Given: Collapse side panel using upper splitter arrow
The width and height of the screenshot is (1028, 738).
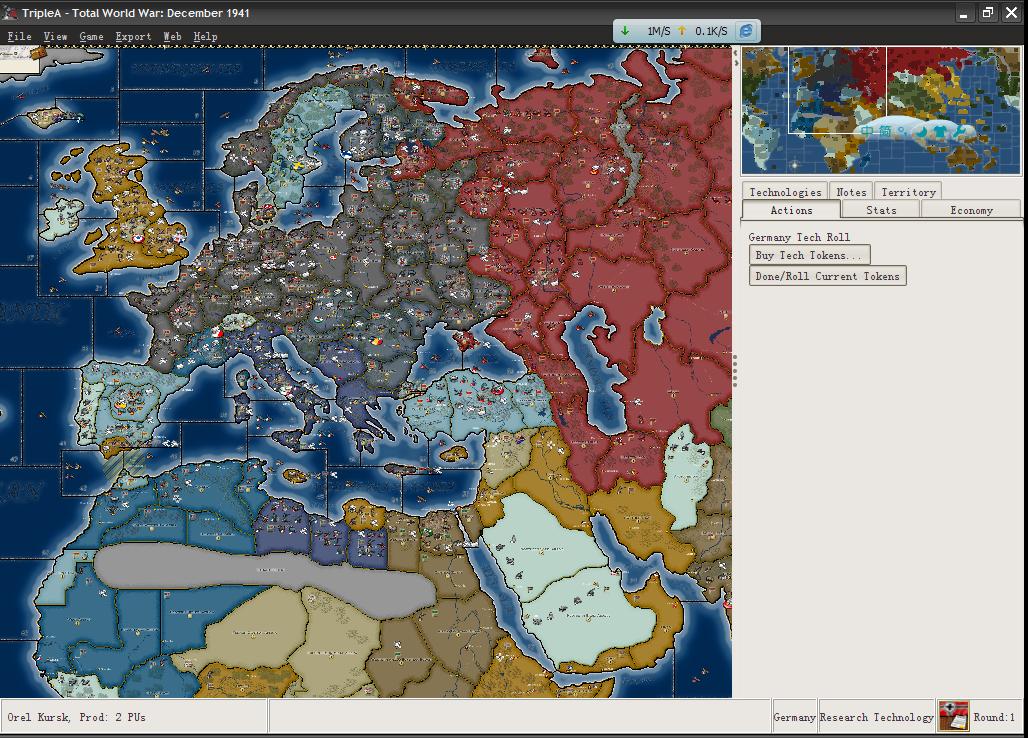Looking at the screenshot, I should [x=736, y=53].
